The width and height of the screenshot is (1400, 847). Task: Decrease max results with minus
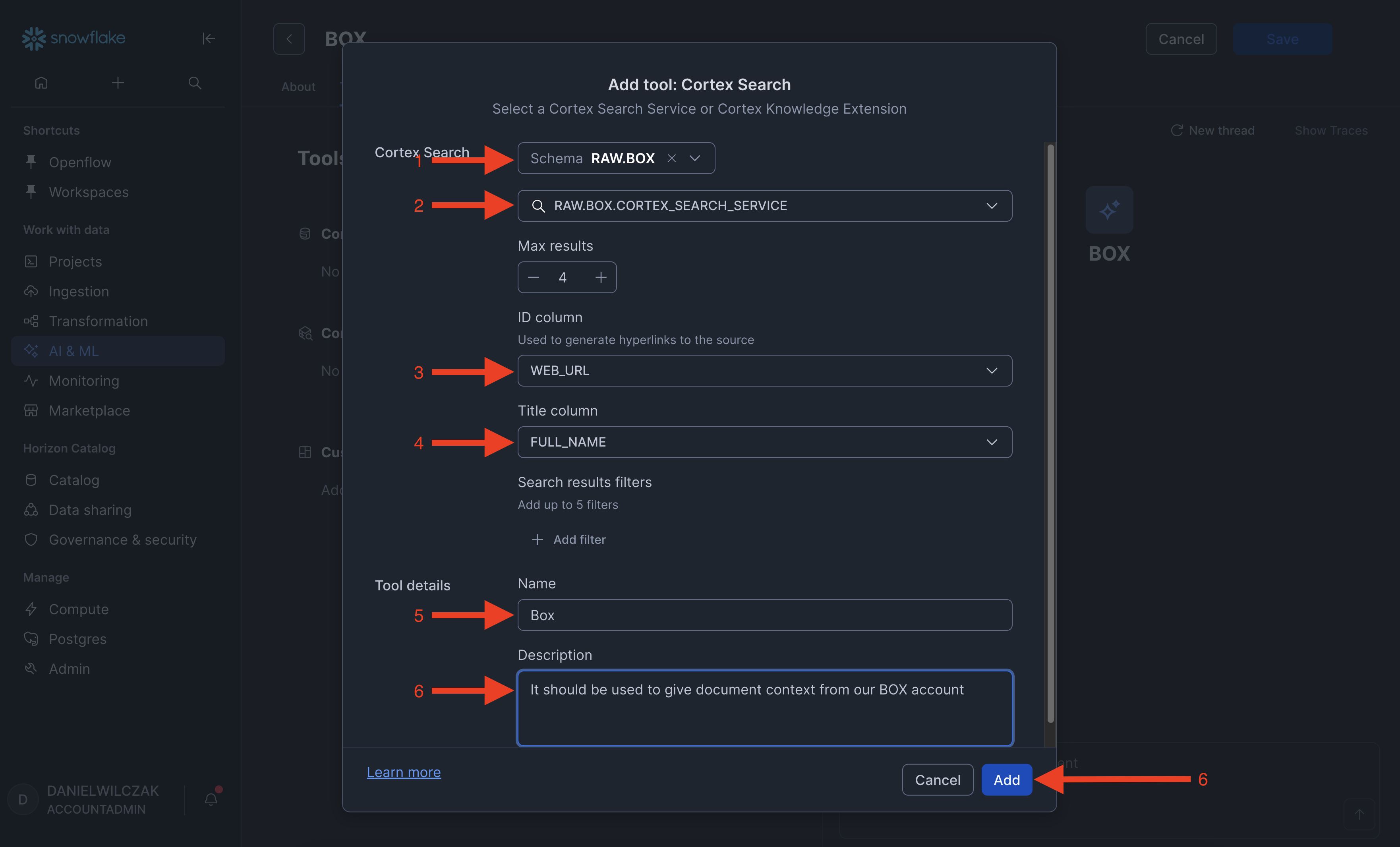coord(533,277)
